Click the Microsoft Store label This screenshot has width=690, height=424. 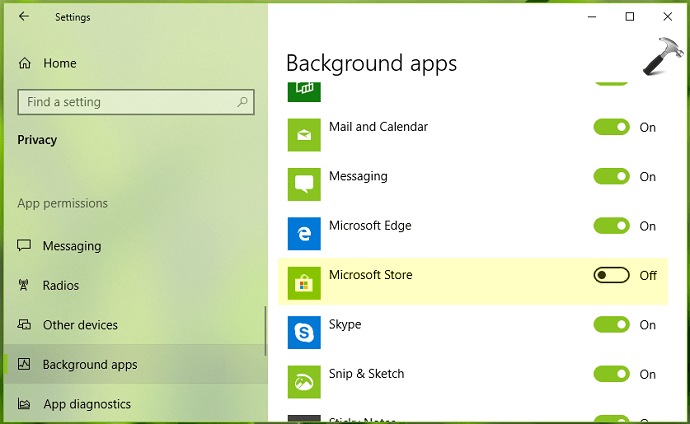(371, 275)
